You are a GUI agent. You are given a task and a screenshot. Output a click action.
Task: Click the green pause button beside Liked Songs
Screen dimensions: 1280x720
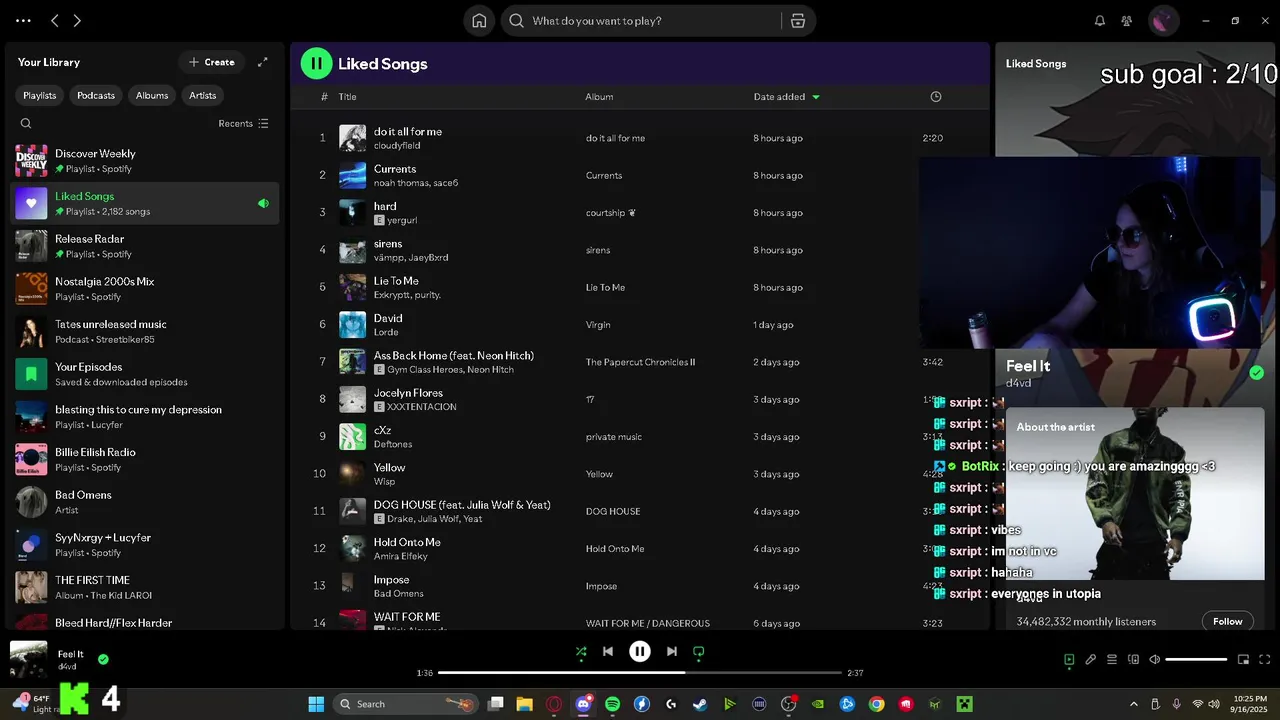point(316,63)
